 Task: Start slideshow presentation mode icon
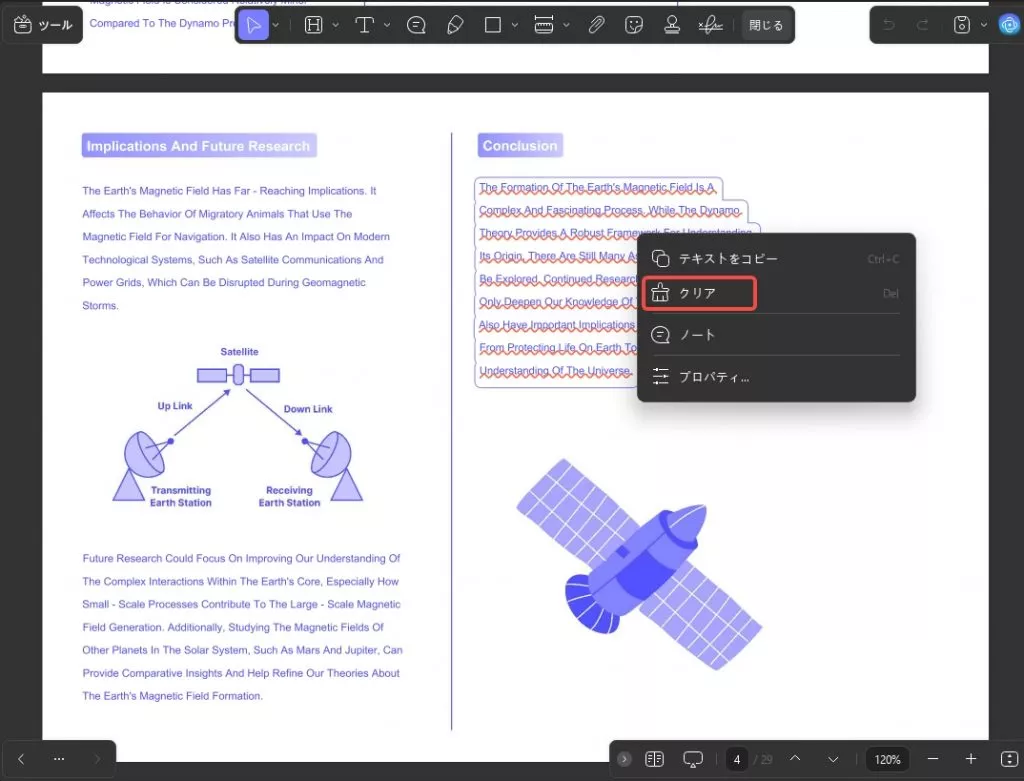693,759
